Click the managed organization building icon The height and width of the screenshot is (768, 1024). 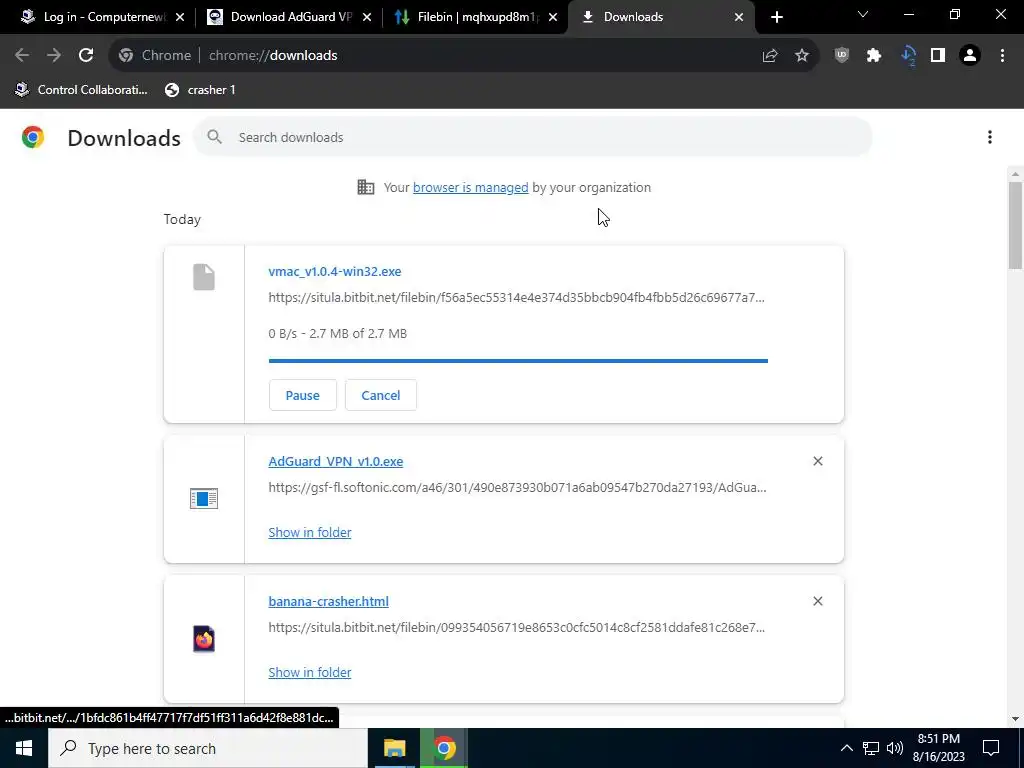point(366,187)
